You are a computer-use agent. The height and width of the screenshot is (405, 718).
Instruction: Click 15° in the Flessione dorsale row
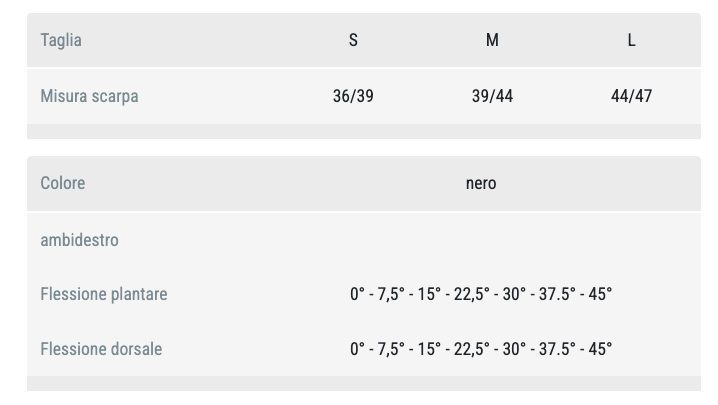(429, 350)
